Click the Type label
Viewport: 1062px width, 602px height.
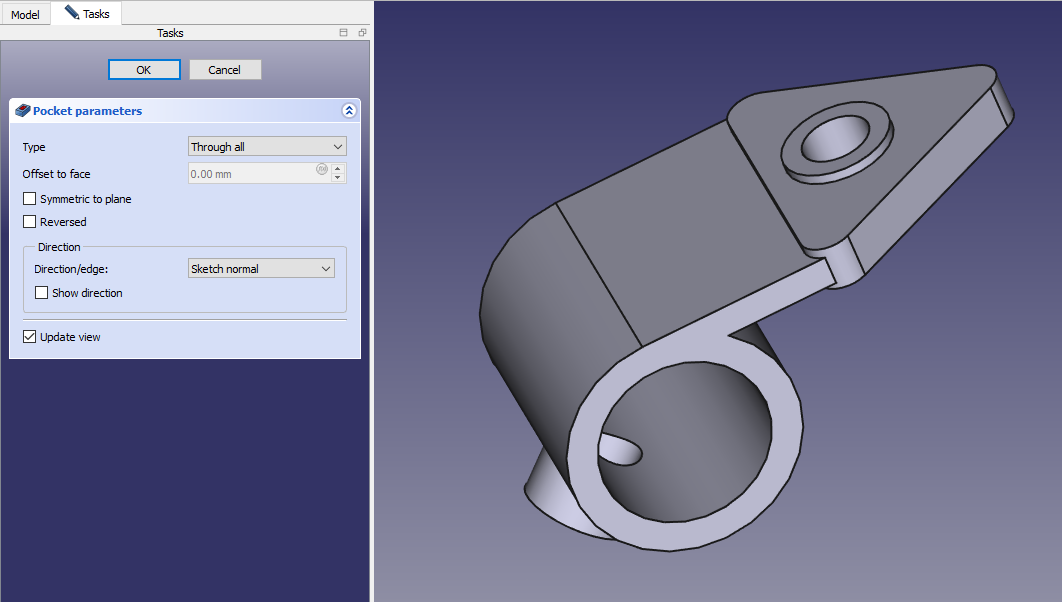(34, 147)
